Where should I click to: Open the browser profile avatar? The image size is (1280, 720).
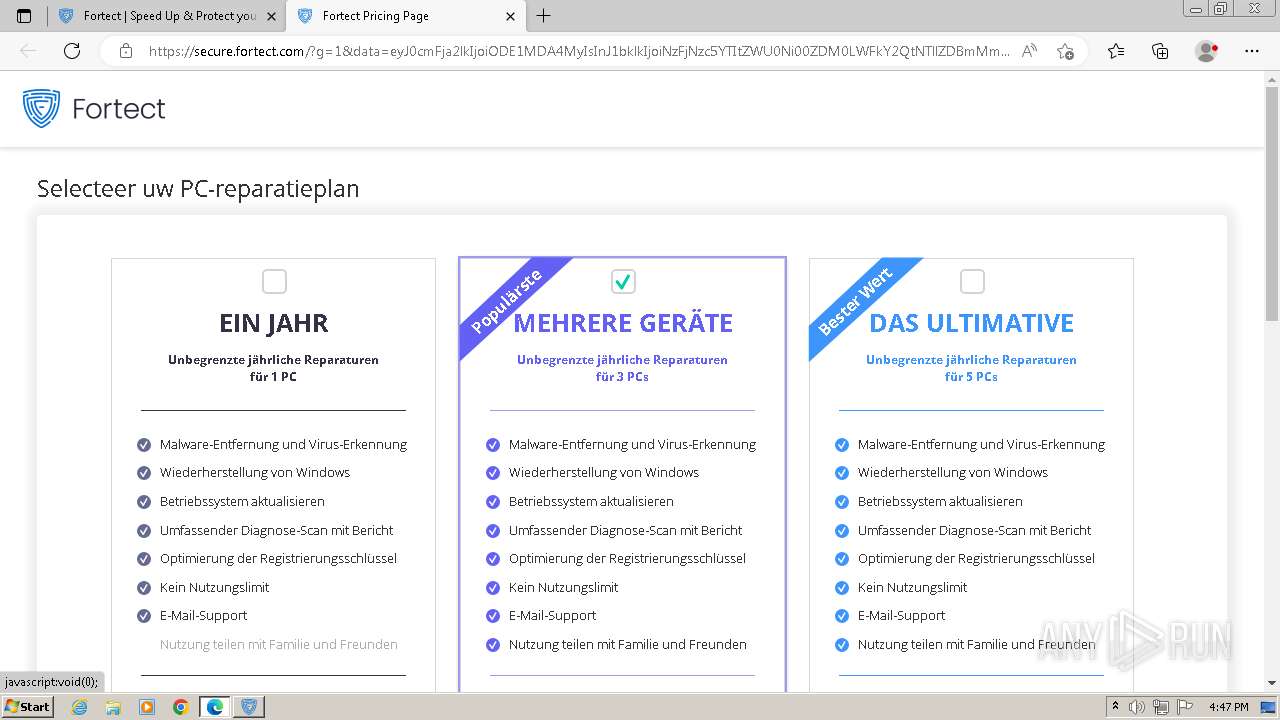(x=1206, y=51)
